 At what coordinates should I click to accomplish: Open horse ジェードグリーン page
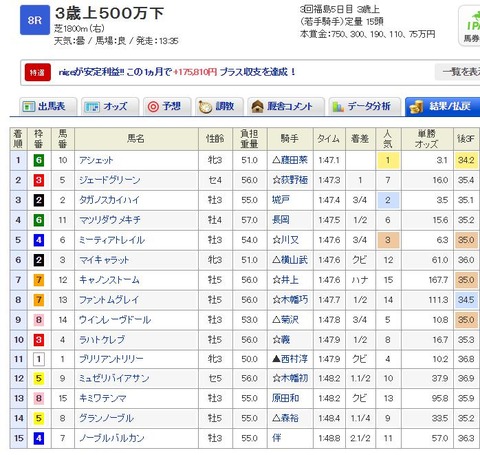[110, 180]
